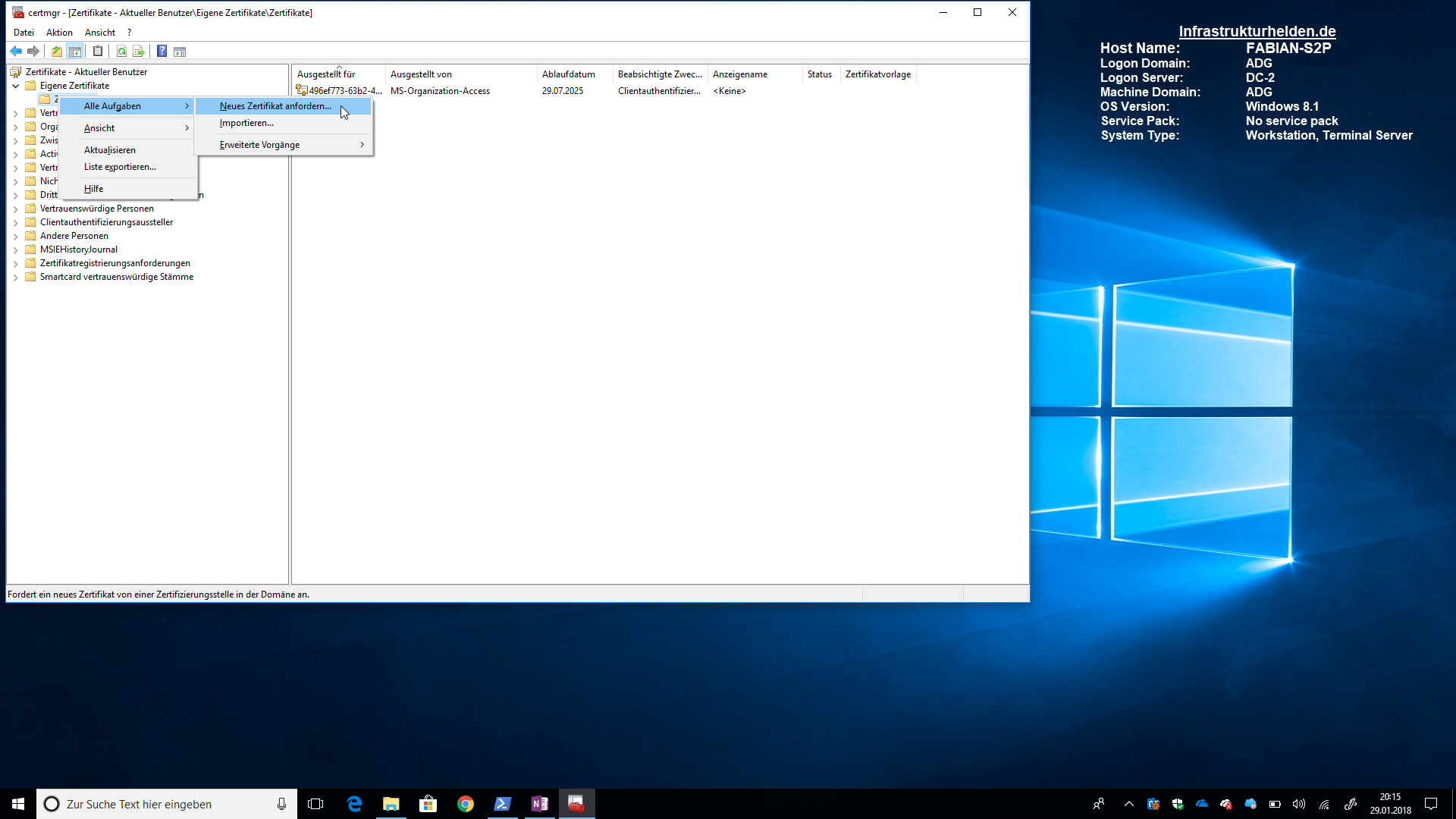Toggle the console tree show/hide toolbar icon
The image size is (1456, 819).
click(75, 52)
